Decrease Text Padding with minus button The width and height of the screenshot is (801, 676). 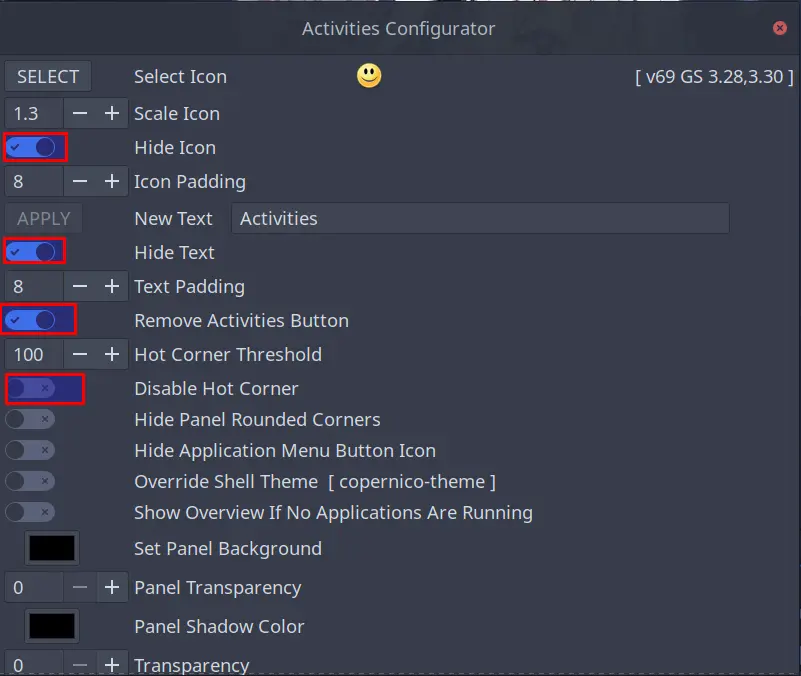[80, 286]
